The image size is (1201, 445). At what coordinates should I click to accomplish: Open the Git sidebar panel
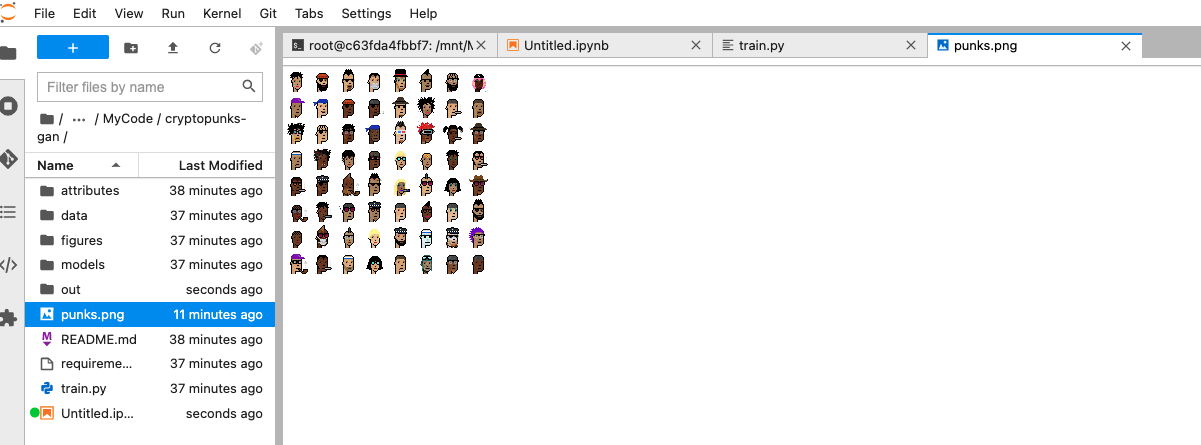click(8, 159)
